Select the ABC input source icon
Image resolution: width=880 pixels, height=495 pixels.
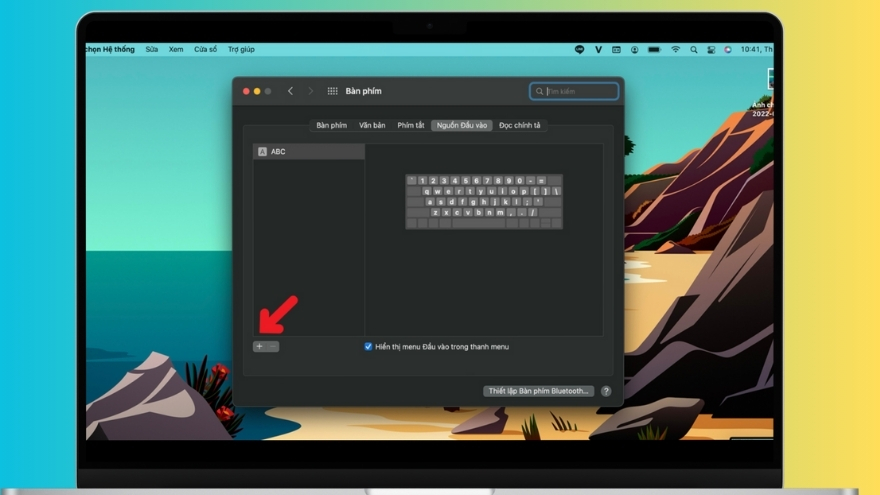coord(262,152)
